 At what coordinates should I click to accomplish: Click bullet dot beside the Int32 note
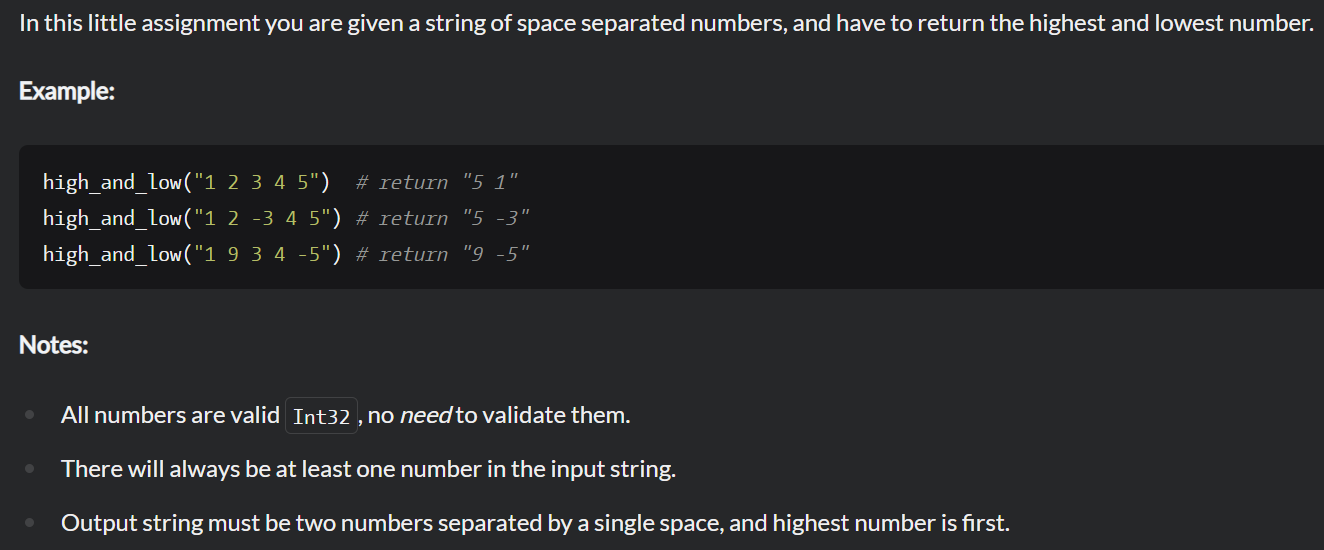pos(31,415)
